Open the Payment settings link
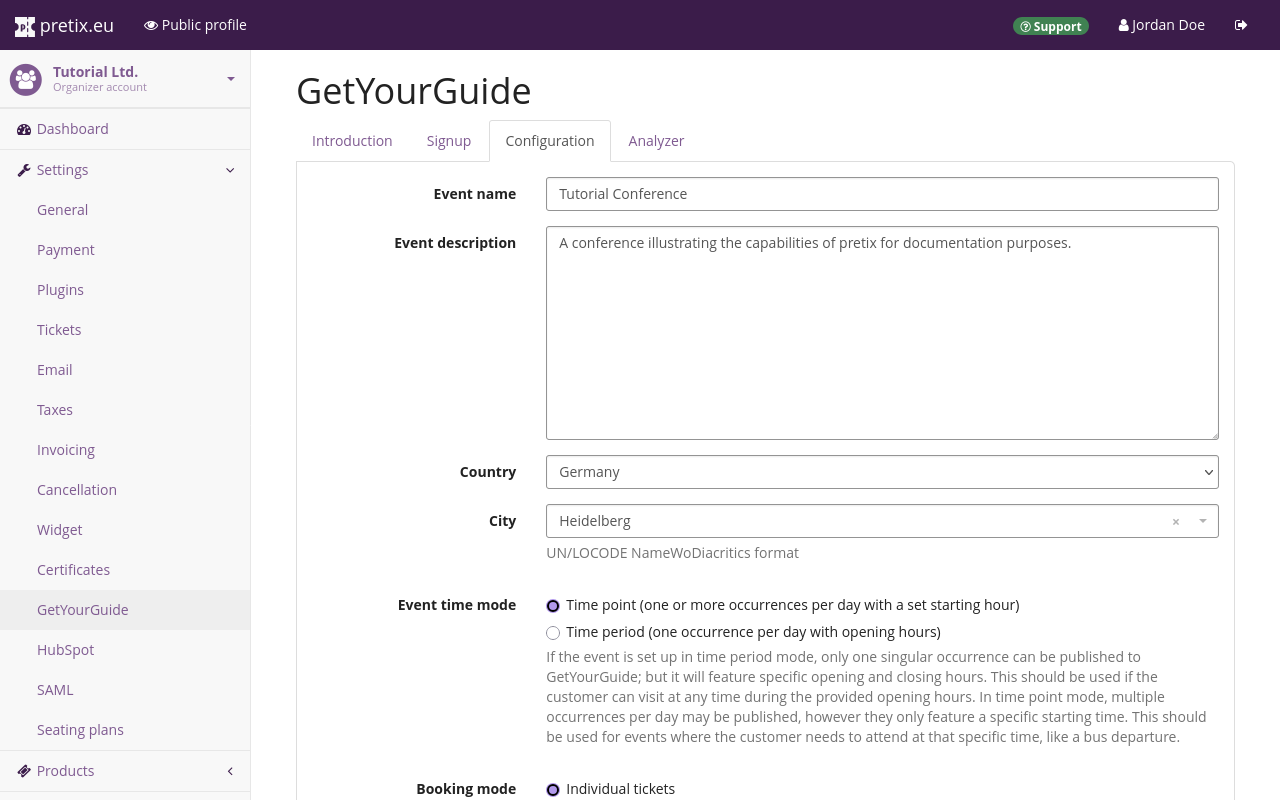This screenshot has height=800, width=1280. (65, 249)
